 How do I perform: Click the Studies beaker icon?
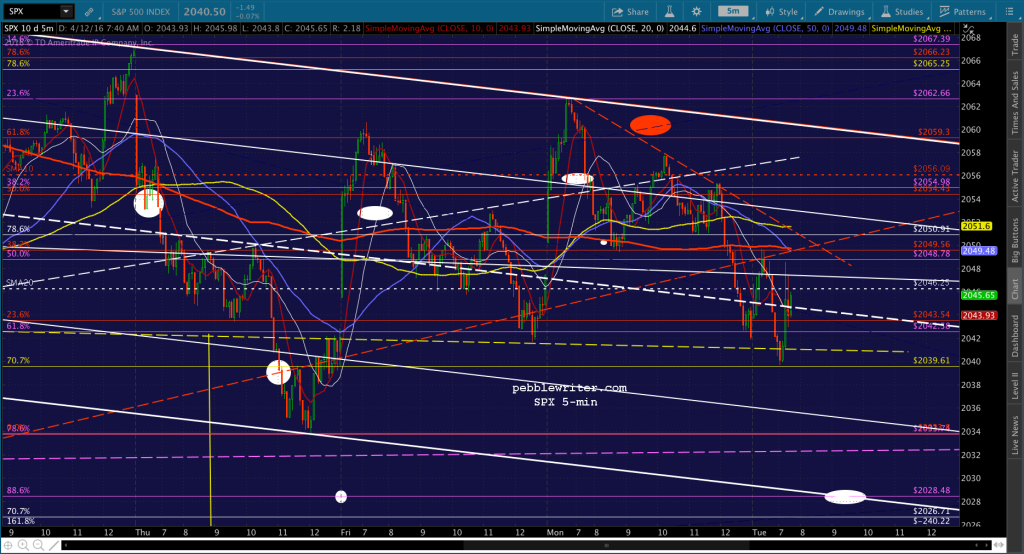[x=886, y=12]
